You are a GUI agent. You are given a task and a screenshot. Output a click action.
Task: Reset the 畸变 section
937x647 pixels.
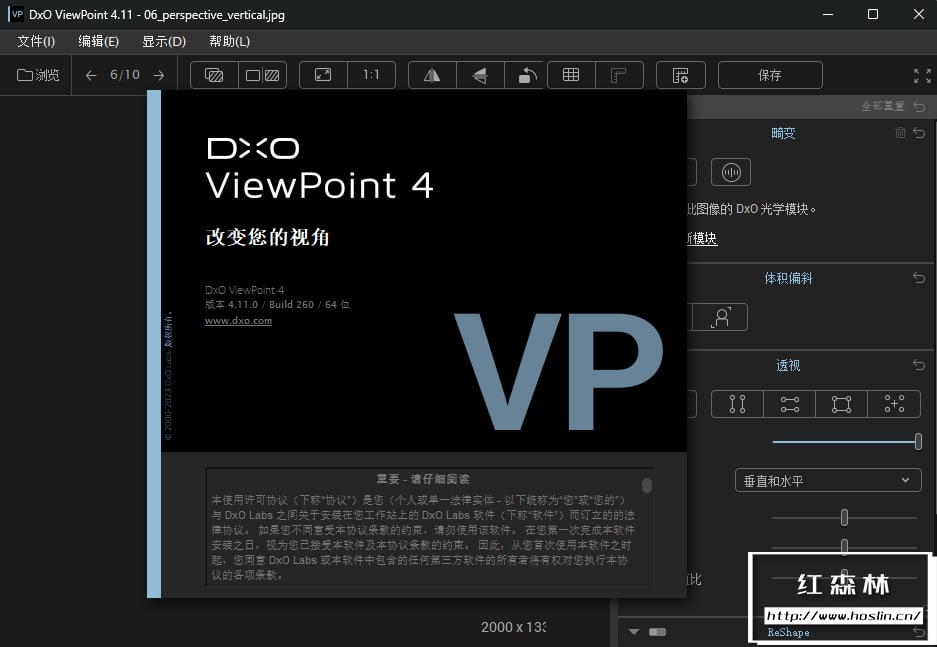tap(919, 133)
